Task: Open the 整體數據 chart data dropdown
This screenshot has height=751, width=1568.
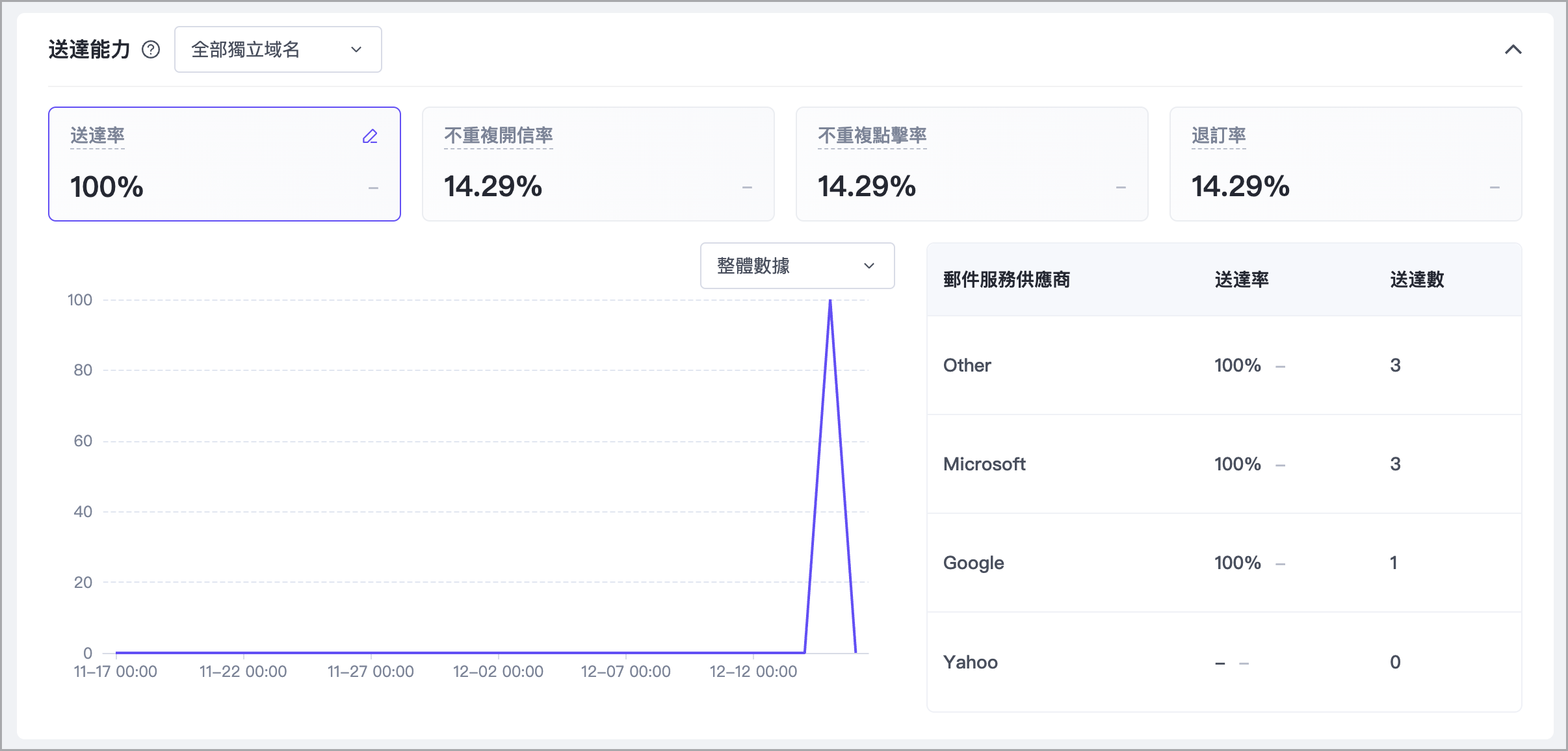Action: 796,266
